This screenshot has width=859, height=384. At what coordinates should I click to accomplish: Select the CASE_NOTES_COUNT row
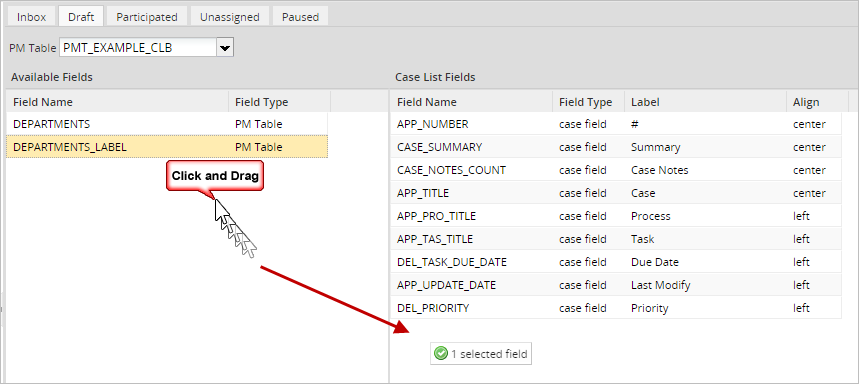[x=616, y=170]
